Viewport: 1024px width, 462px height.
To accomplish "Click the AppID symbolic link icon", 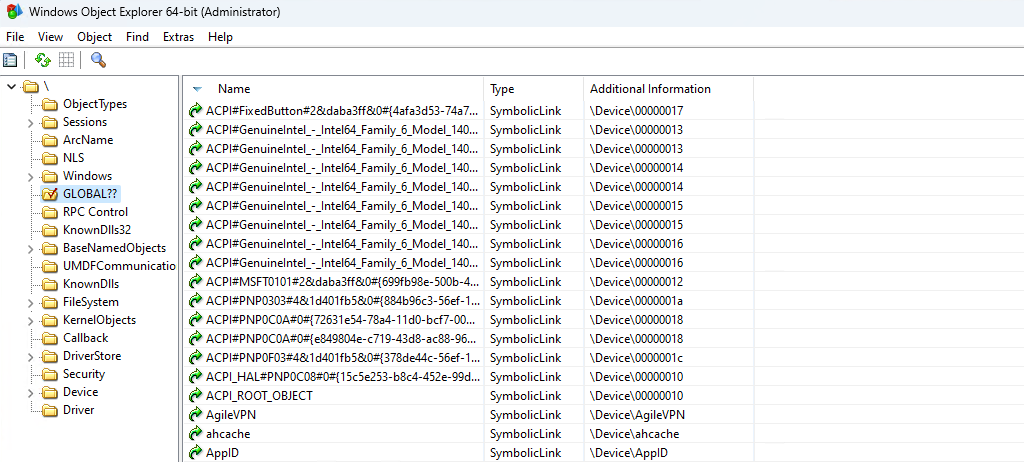I will pyautogui.click(x=195, y=453).
